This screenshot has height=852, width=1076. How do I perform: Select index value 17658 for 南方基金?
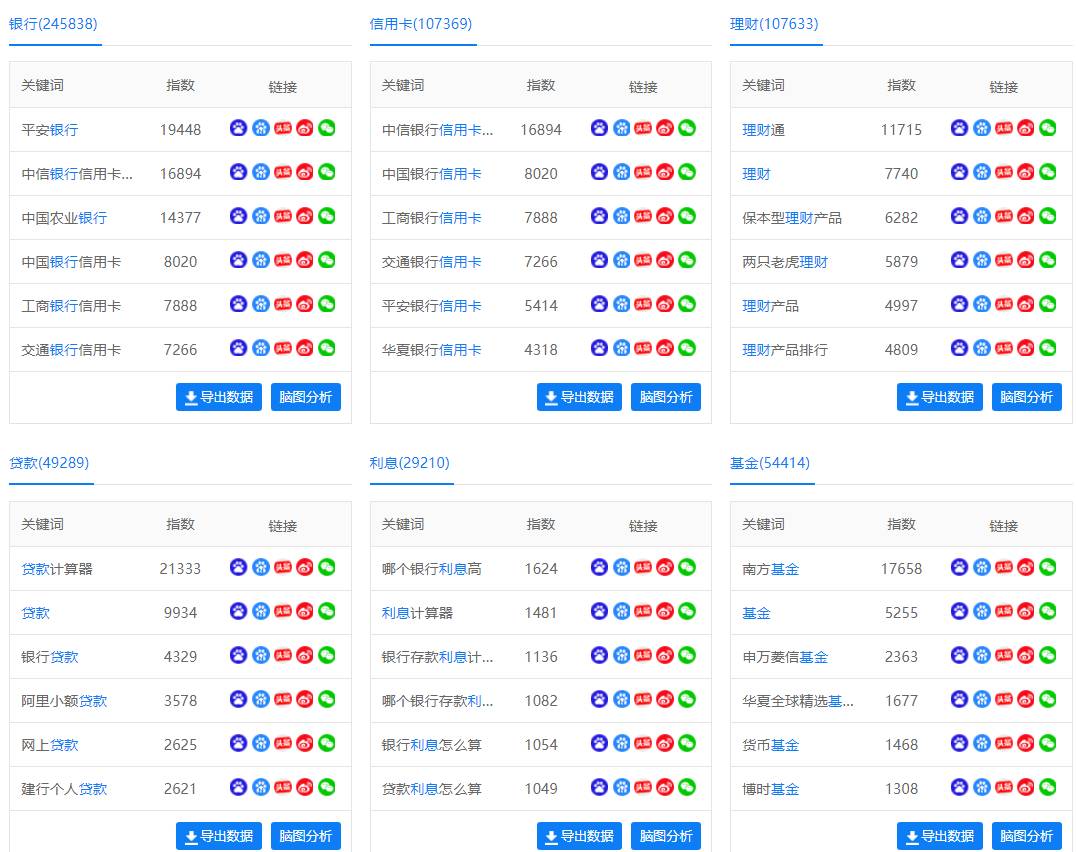pyautogui.click(x=902, y=569)
